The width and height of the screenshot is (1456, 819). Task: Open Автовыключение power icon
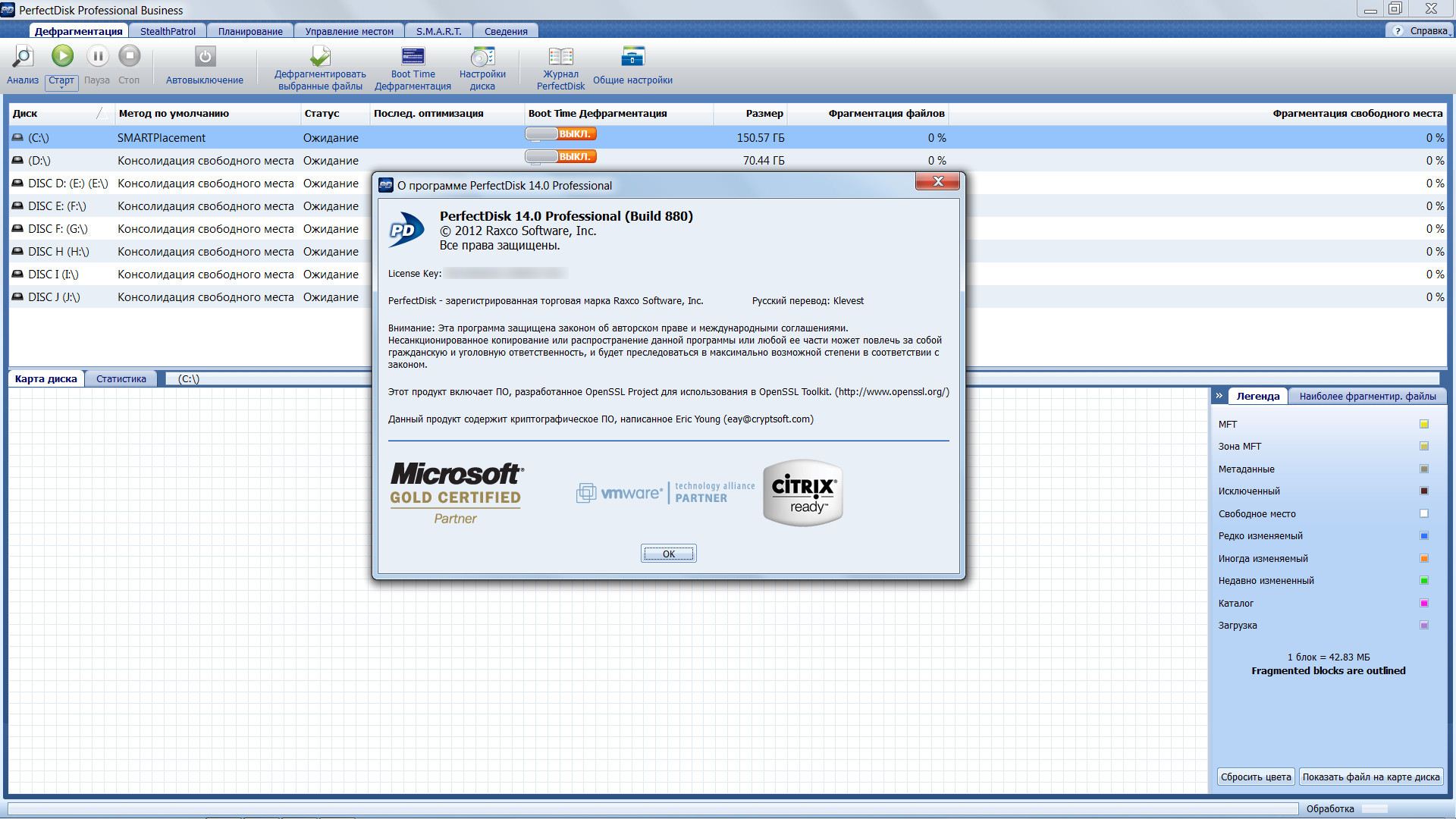205,56
